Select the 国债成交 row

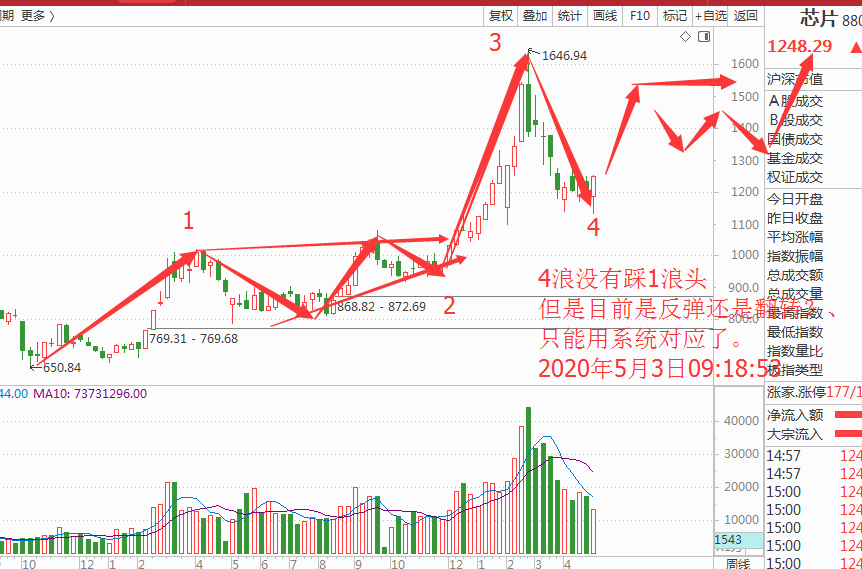[x=795, y=139]
